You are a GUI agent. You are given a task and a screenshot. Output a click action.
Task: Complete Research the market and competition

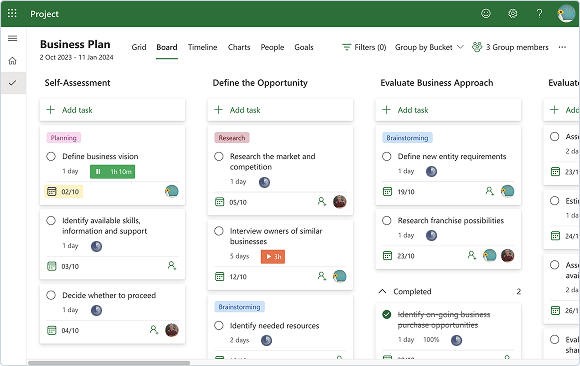click(x=219, y=157)
